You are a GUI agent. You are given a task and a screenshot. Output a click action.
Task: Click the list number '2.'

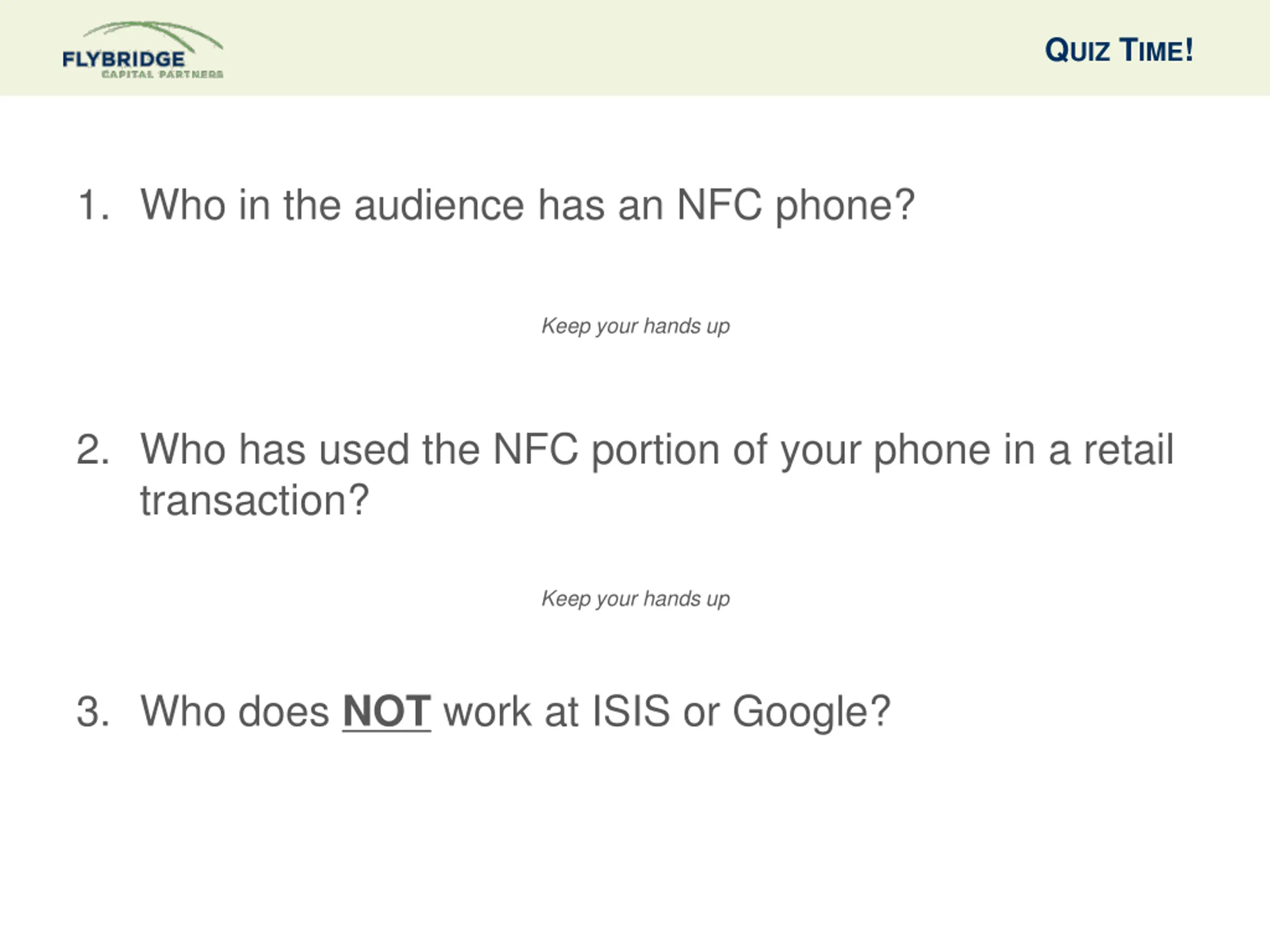pos(92,449)
